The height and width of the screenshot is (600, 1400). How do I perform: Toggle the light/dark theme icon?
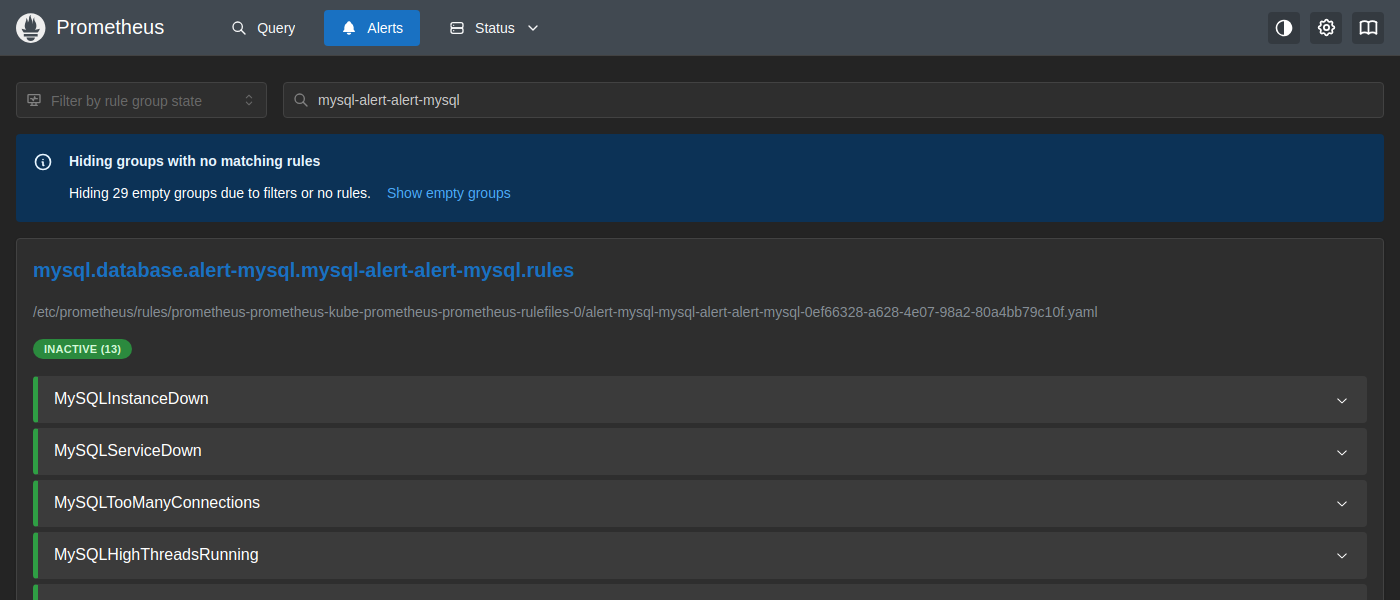[1284, 28]
